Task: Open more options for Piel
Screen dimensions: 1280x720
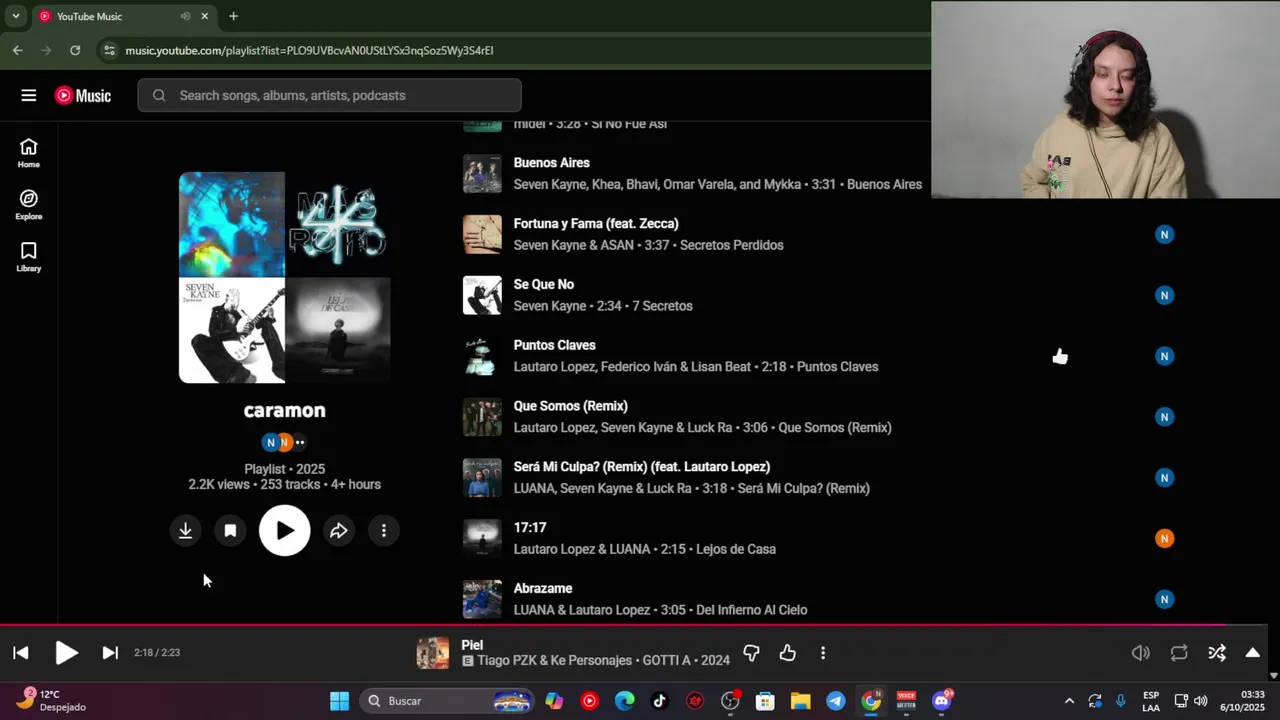Action: point(823,653)
